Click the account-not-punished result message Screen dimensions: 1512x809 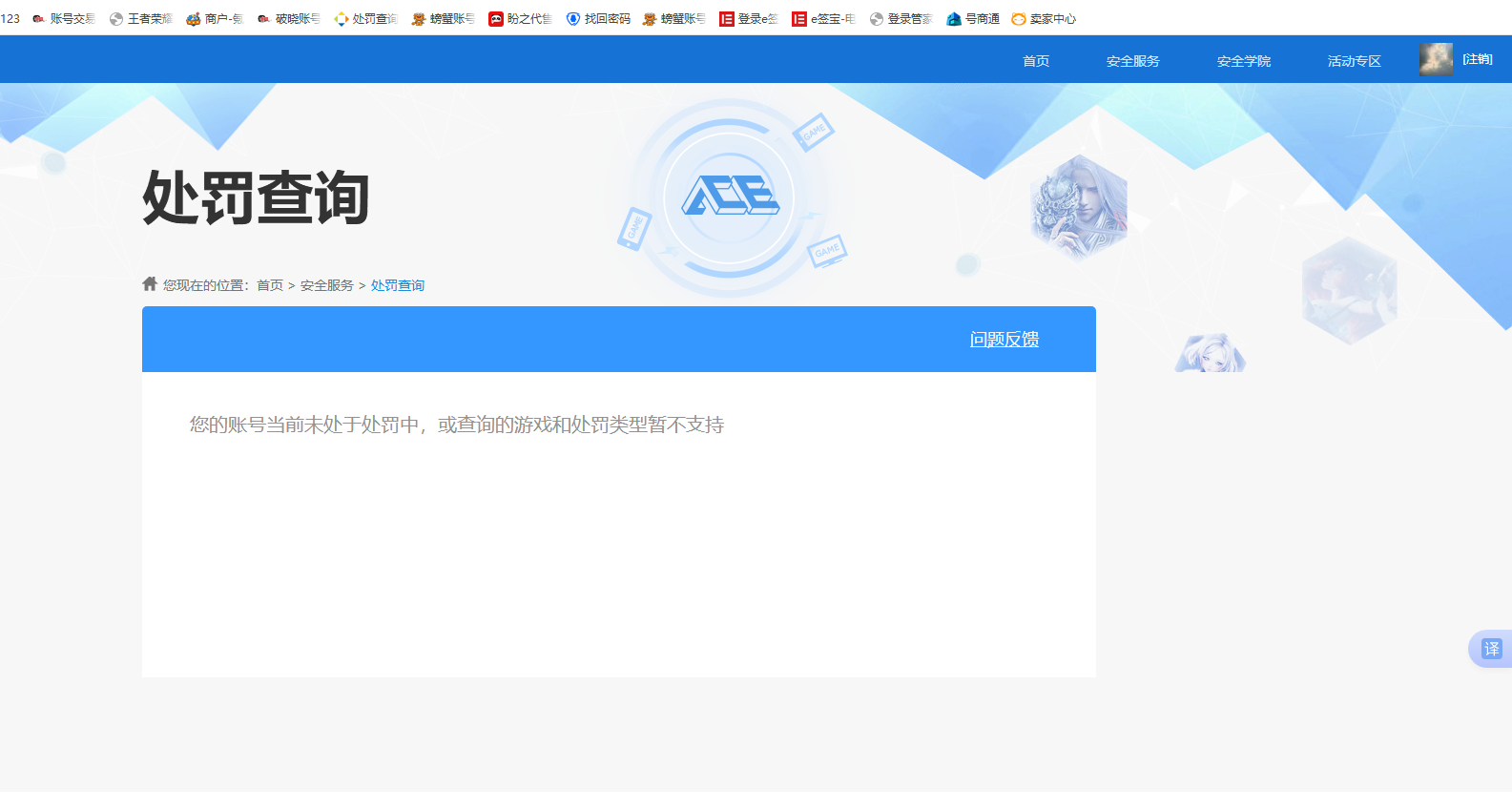pyautogui.click(x=457, y=425)
